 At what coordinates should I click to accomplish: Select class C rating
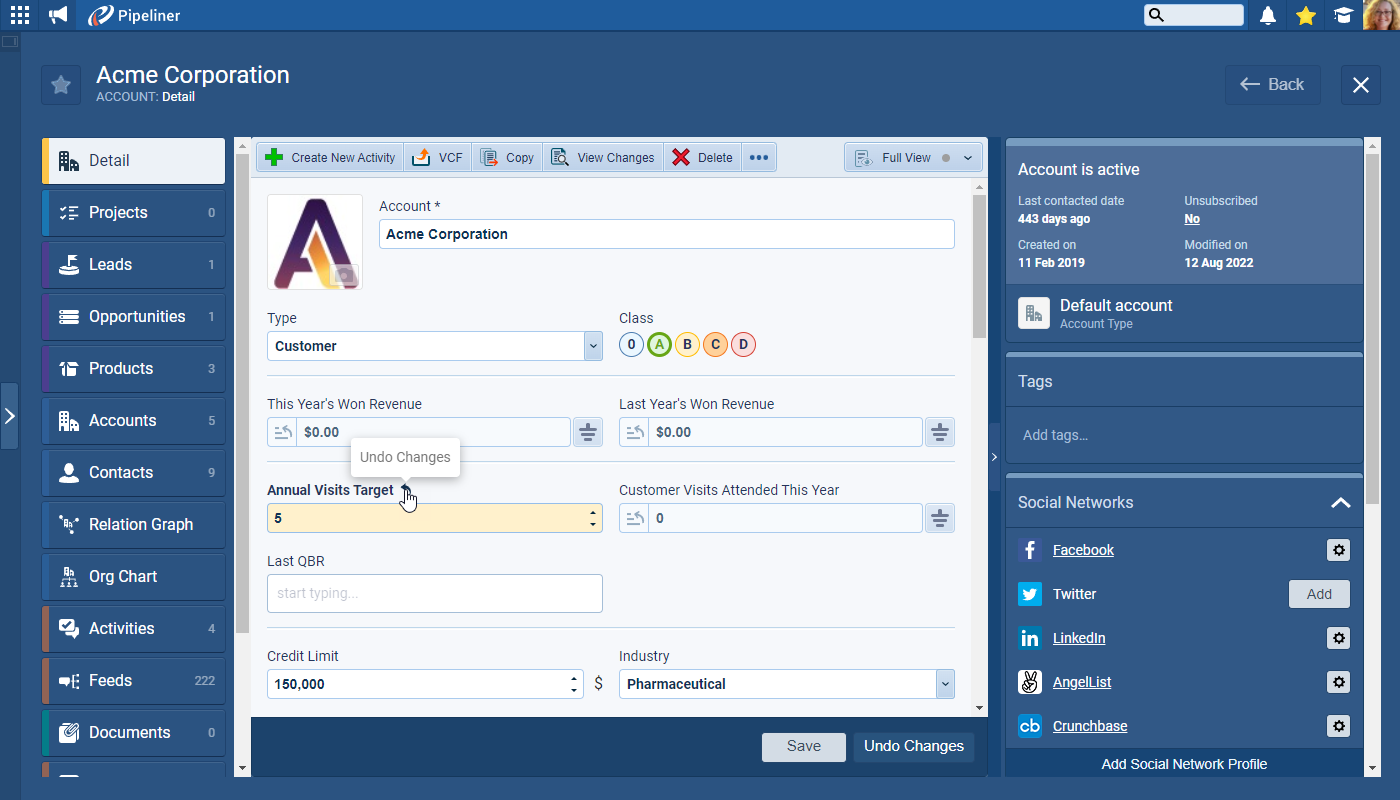pos(714,345)
